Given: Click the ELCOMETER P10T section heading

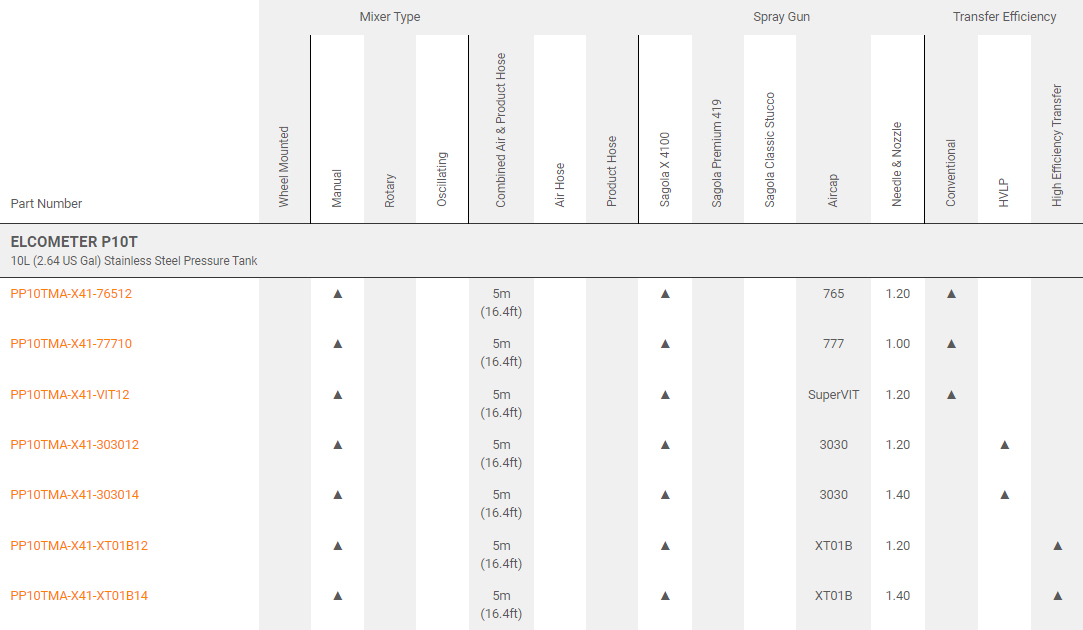Looking at the screenshot, I should [74, 242].
